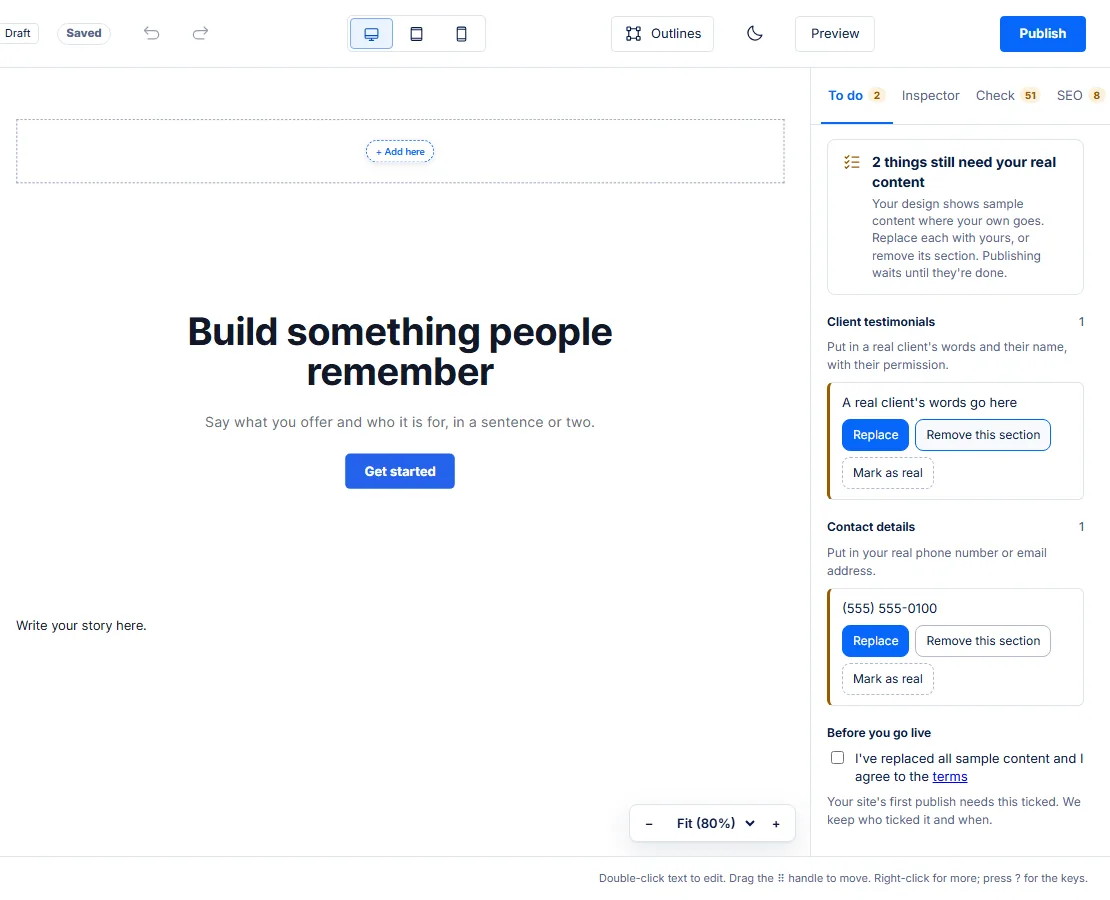Switch to tablet viewport
The width and height of the screenshot is (1110, 900).
coord(416,34)
